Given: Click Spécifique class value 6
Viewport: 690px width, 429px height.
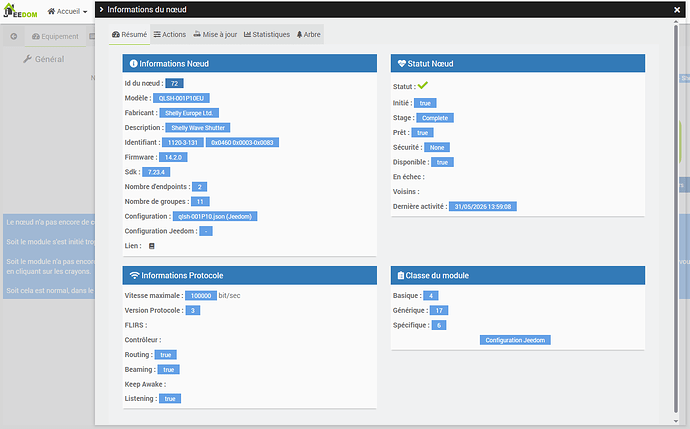Looking at the screenshot, I should click(x=439, y=325).
